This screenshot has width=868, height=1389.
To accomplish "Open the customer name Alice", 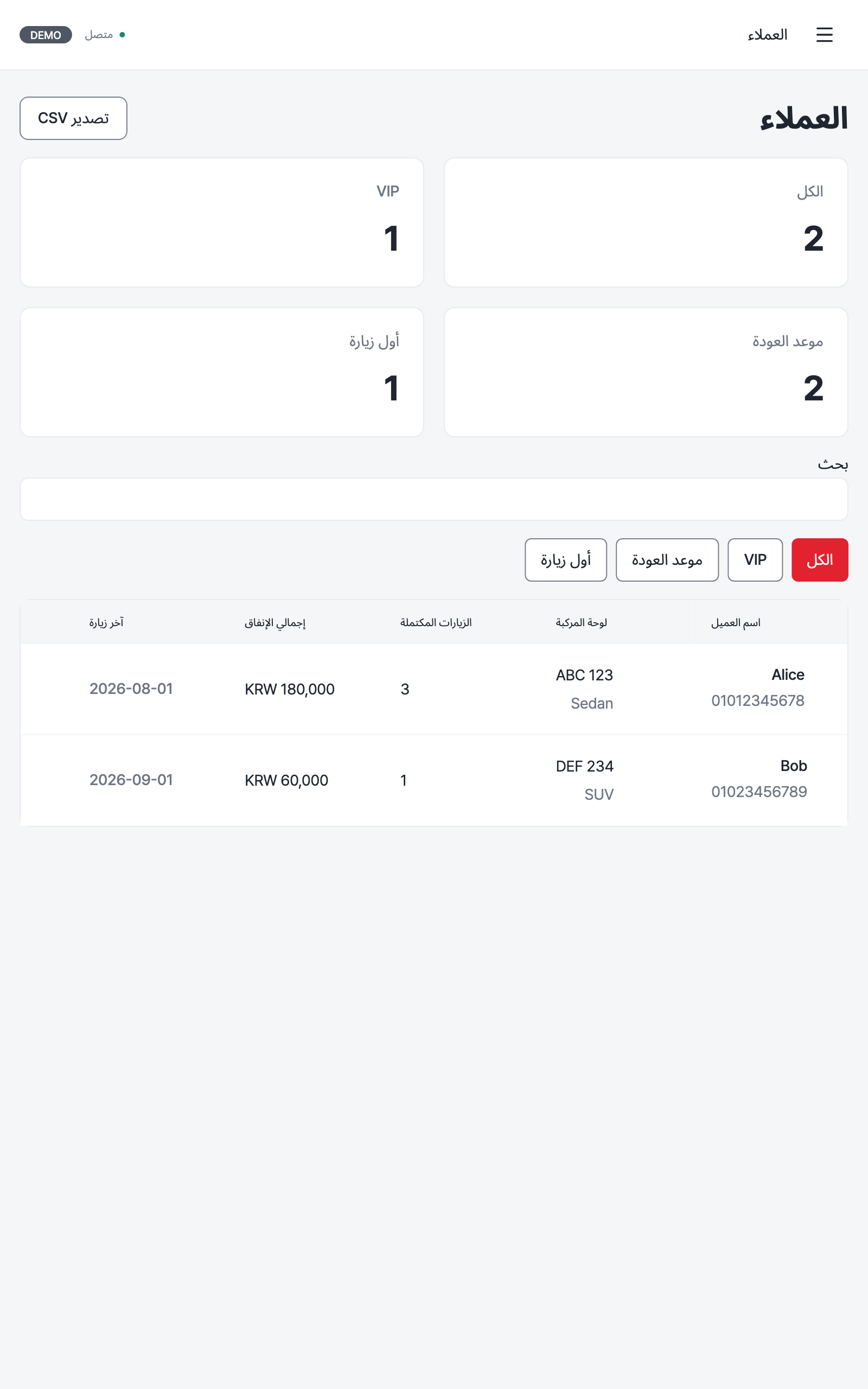I will tap(788, 675).
